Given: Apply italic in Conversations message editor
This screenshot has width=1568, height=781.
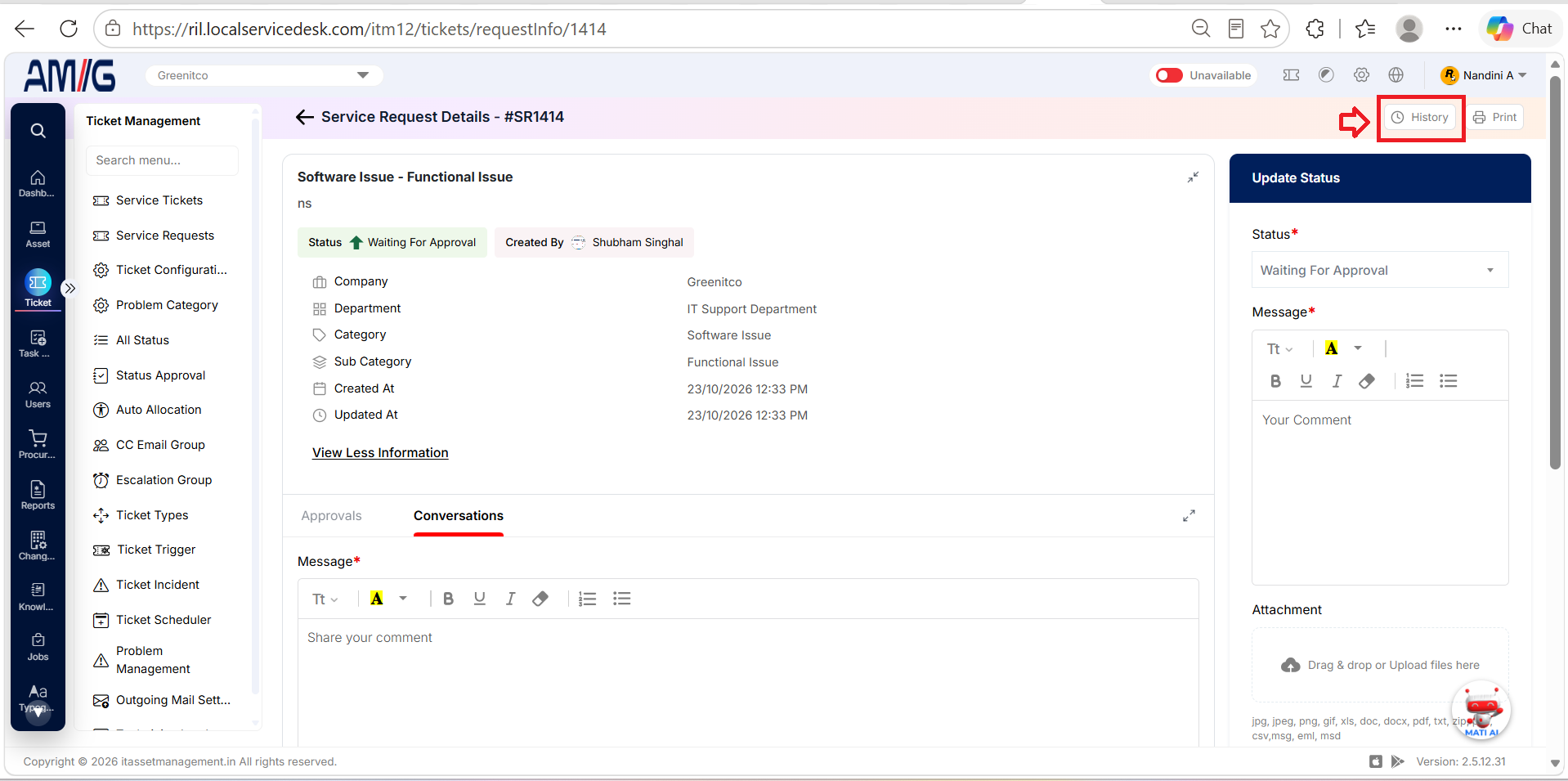Looking at the screenshot, I should (x=510, y=599).
